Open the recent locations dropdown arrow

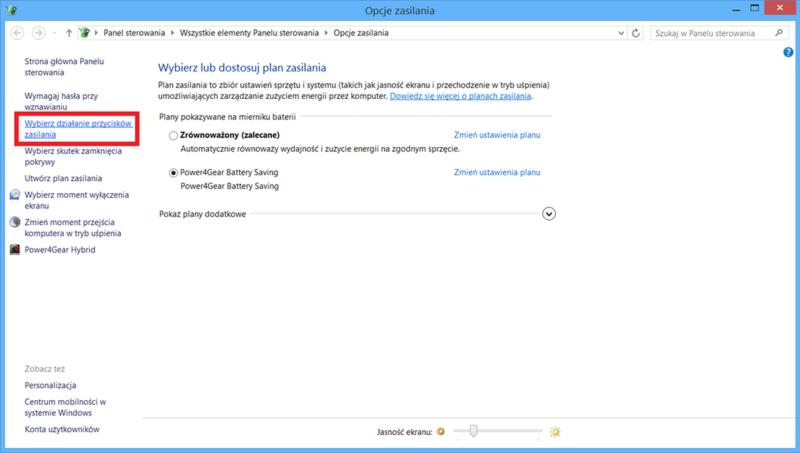click(x=54, y=33)
